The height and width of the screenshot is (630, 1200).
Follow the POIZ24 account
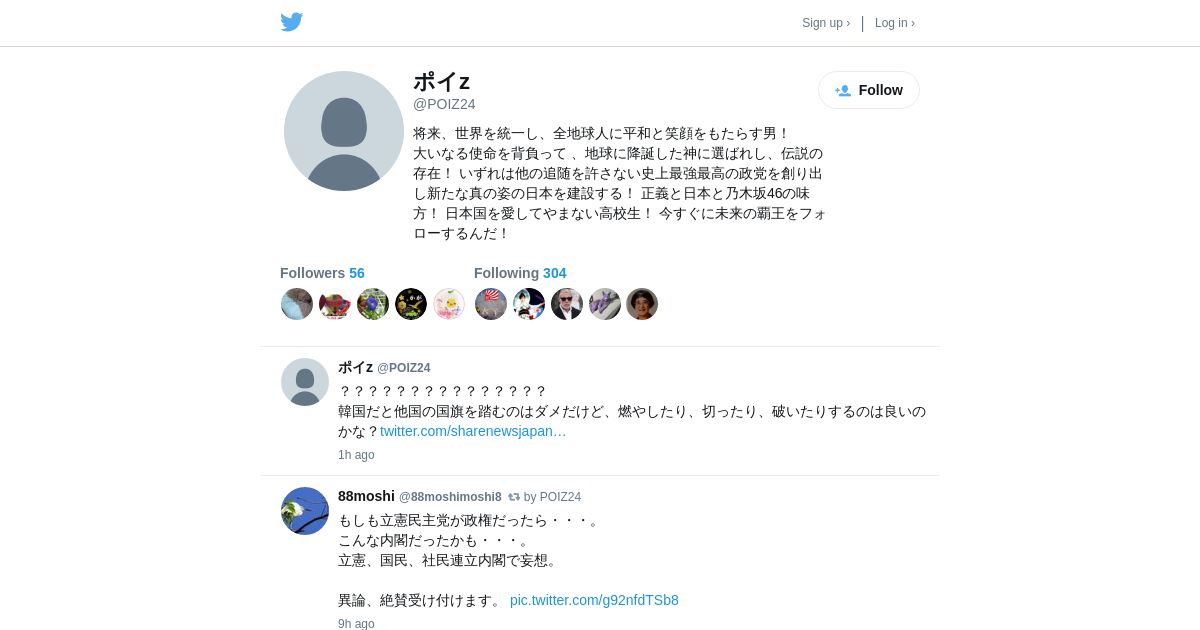tap(869, 90)
